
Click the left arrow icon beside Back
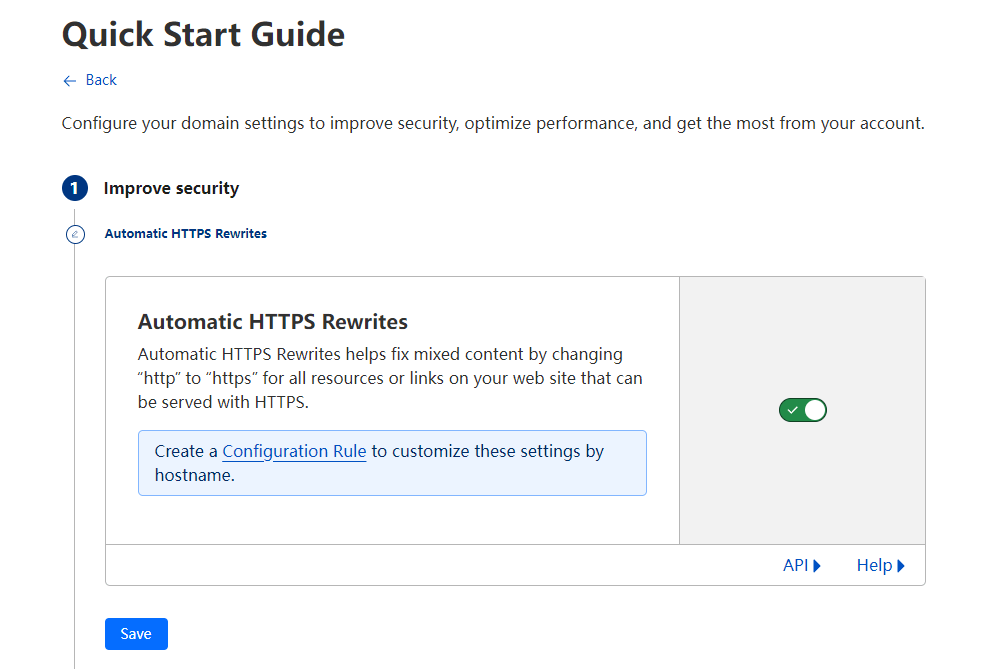(69, 81)
